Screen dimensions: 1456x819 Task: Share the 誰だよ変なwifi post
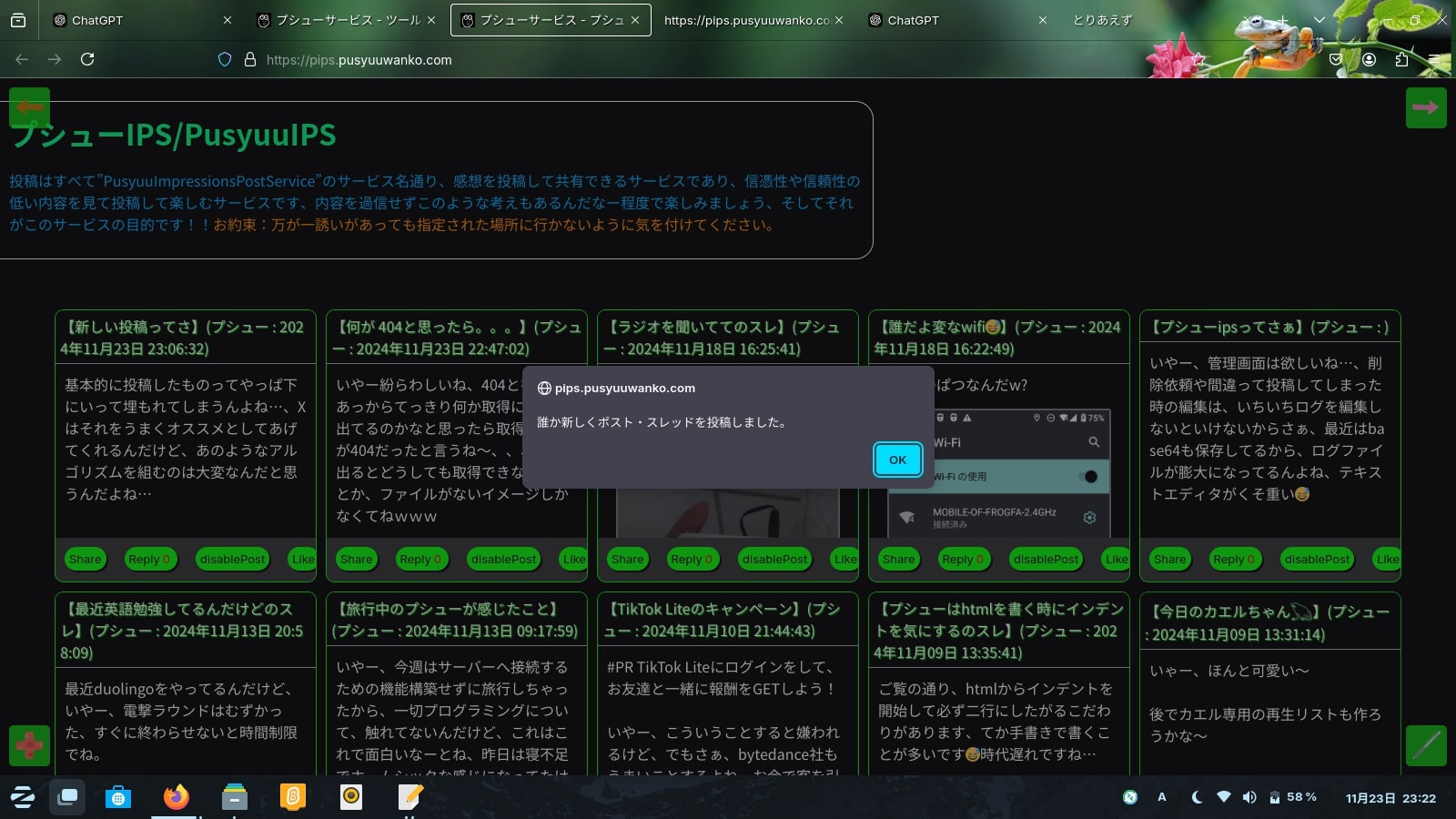tap(898, 560)
